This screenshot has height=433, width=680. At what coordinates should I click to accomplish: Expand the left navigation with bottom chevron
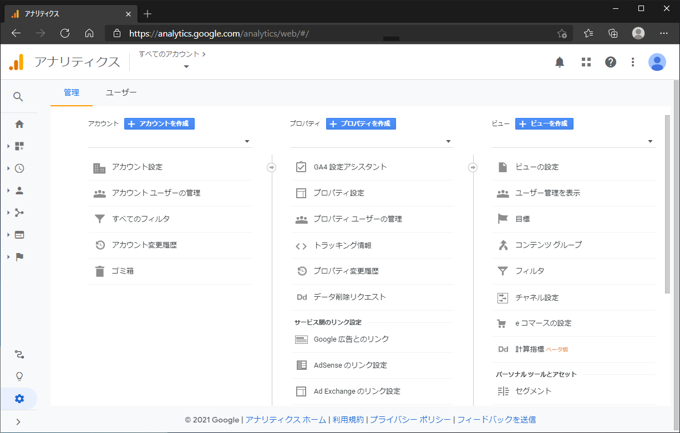[x=18, y=421]
